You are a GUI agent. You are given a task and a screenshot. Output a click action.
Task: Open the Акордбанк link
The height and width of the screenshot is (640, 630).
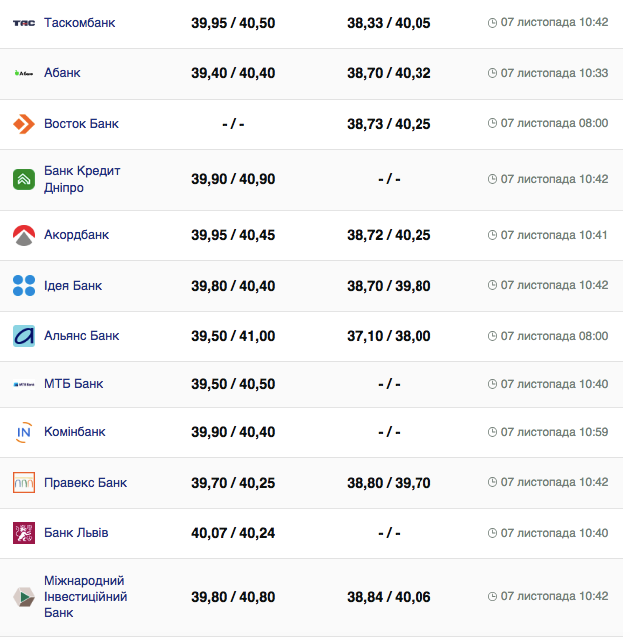pyautogui.click(x=76, y=235)
